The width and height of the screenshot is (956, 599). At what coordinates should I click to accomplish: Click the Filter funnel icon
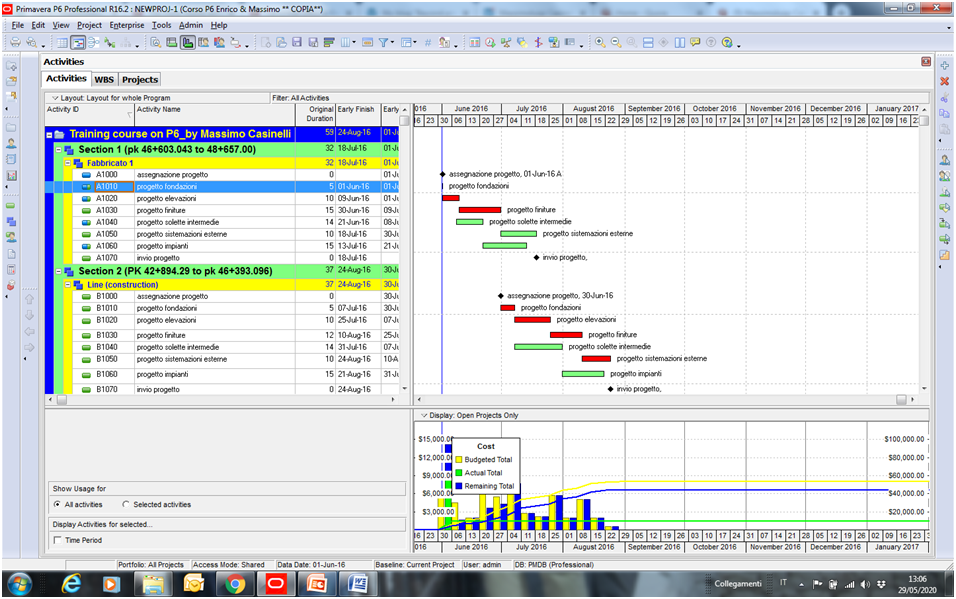click(383, 42)
